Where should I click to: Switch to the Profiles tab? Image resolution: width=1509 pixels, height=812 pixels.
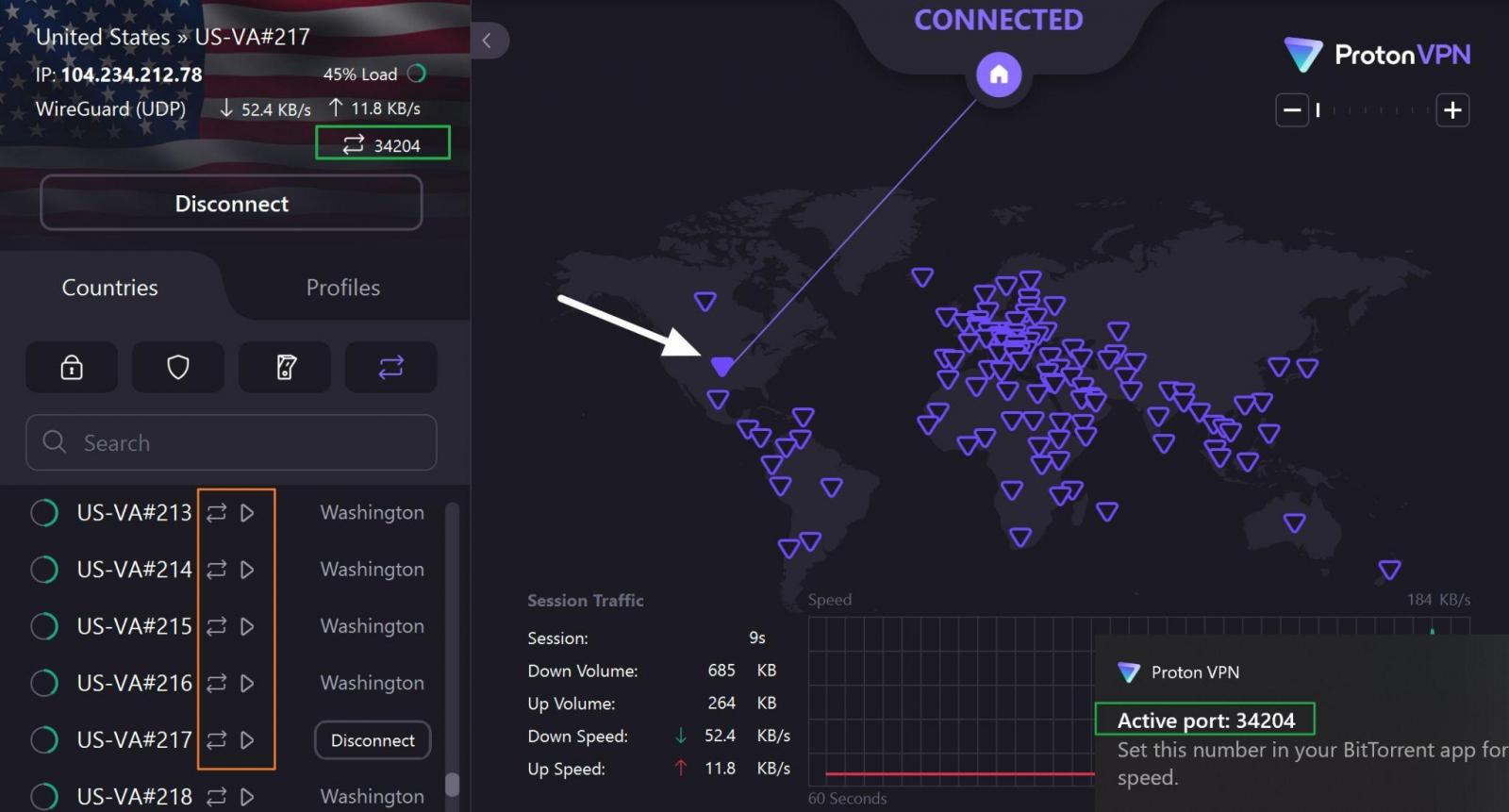pos(343,288)
